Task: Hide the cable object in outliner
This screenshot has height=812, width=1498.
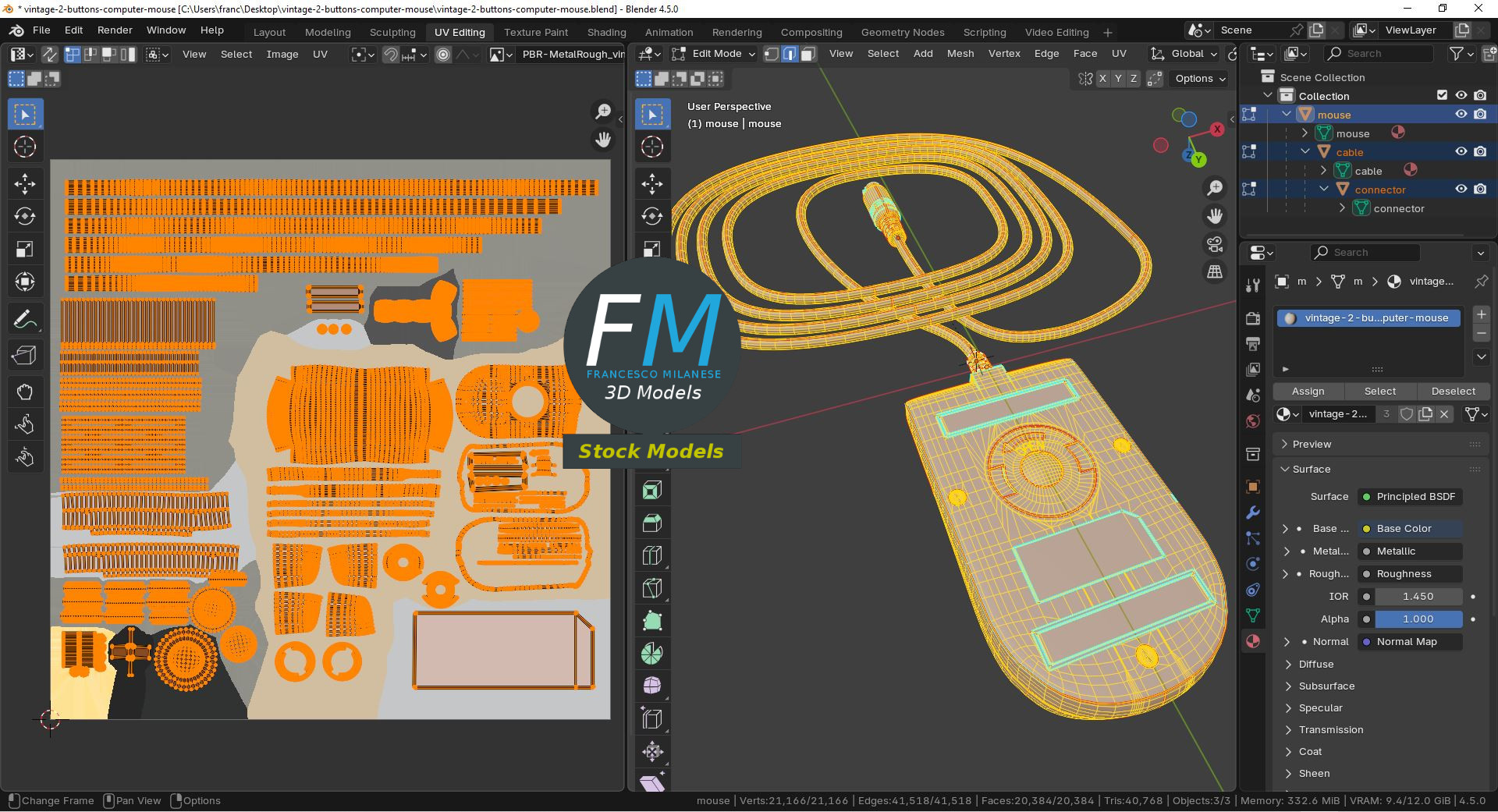Action: [x=1461, y=152]
